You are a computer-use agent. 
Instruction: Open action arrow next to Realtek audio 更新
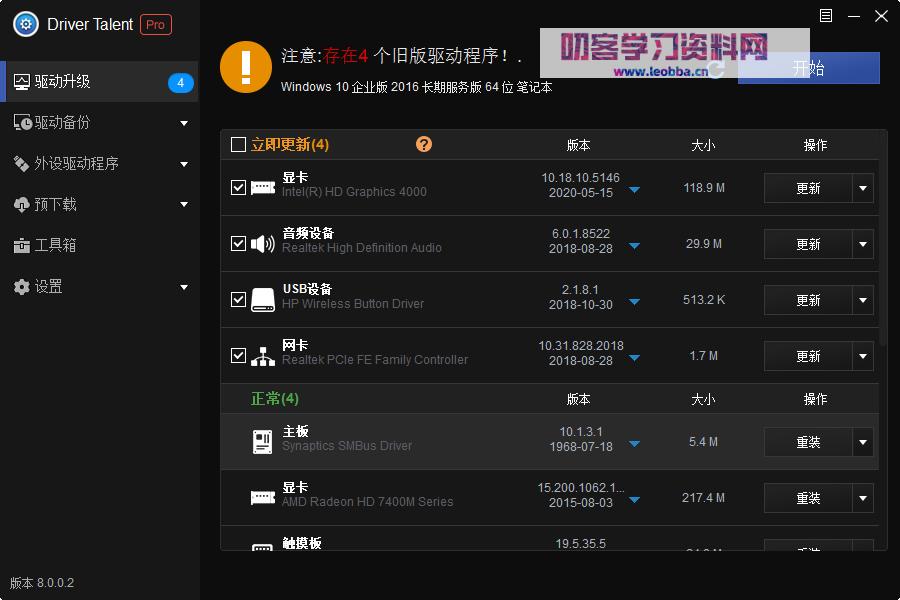[863, 245]
